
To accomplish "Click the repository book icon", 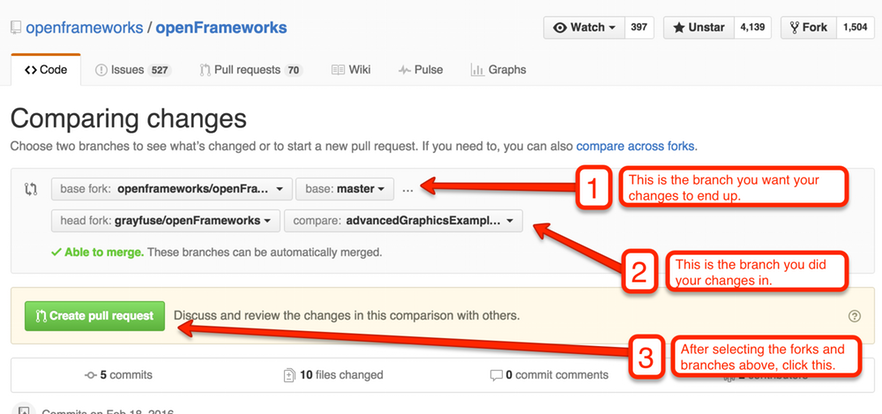I will (x=16, y=28).
